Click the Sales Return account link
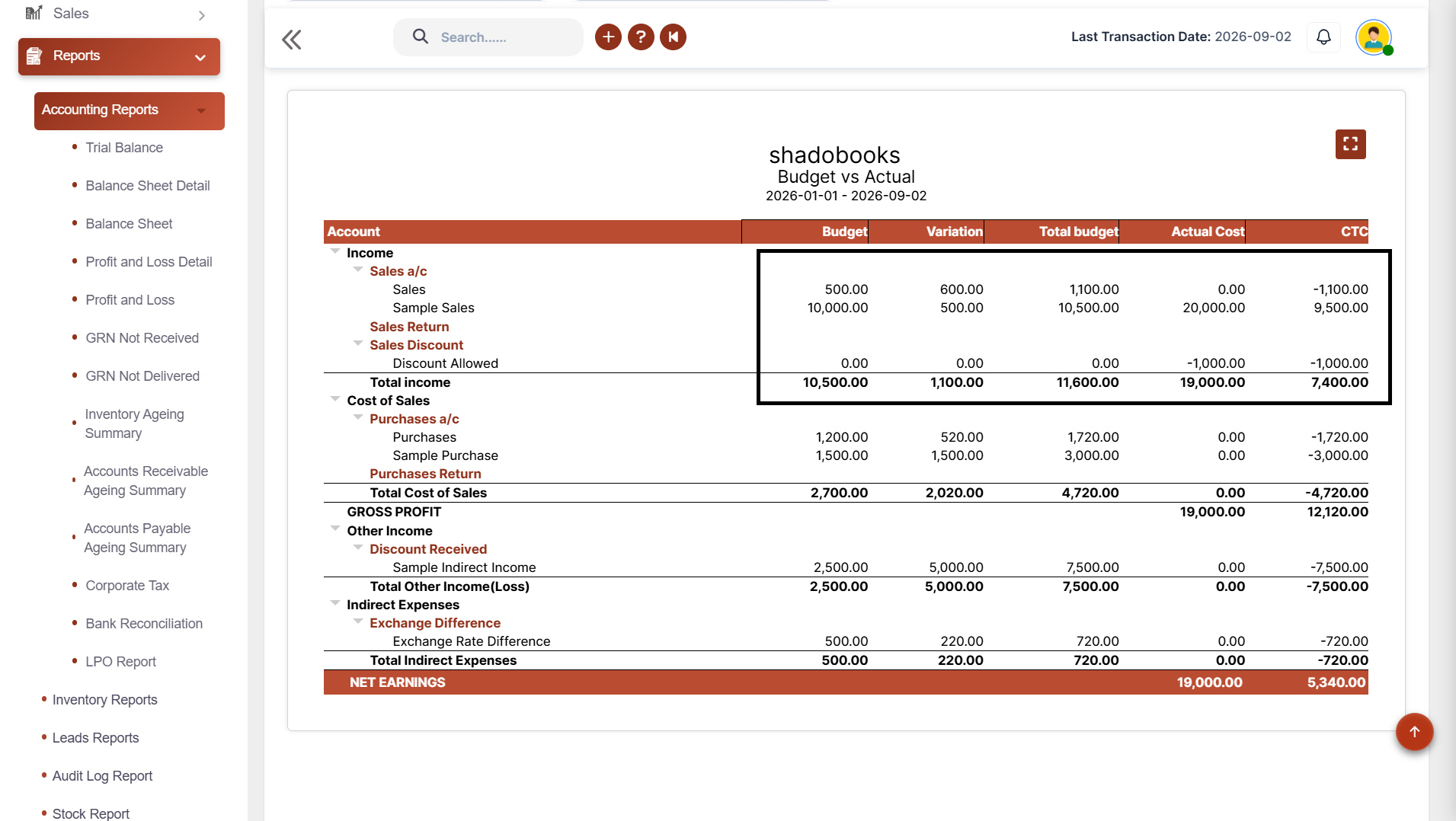Screen dimensions: 1456x821 (x=409, y=327)
